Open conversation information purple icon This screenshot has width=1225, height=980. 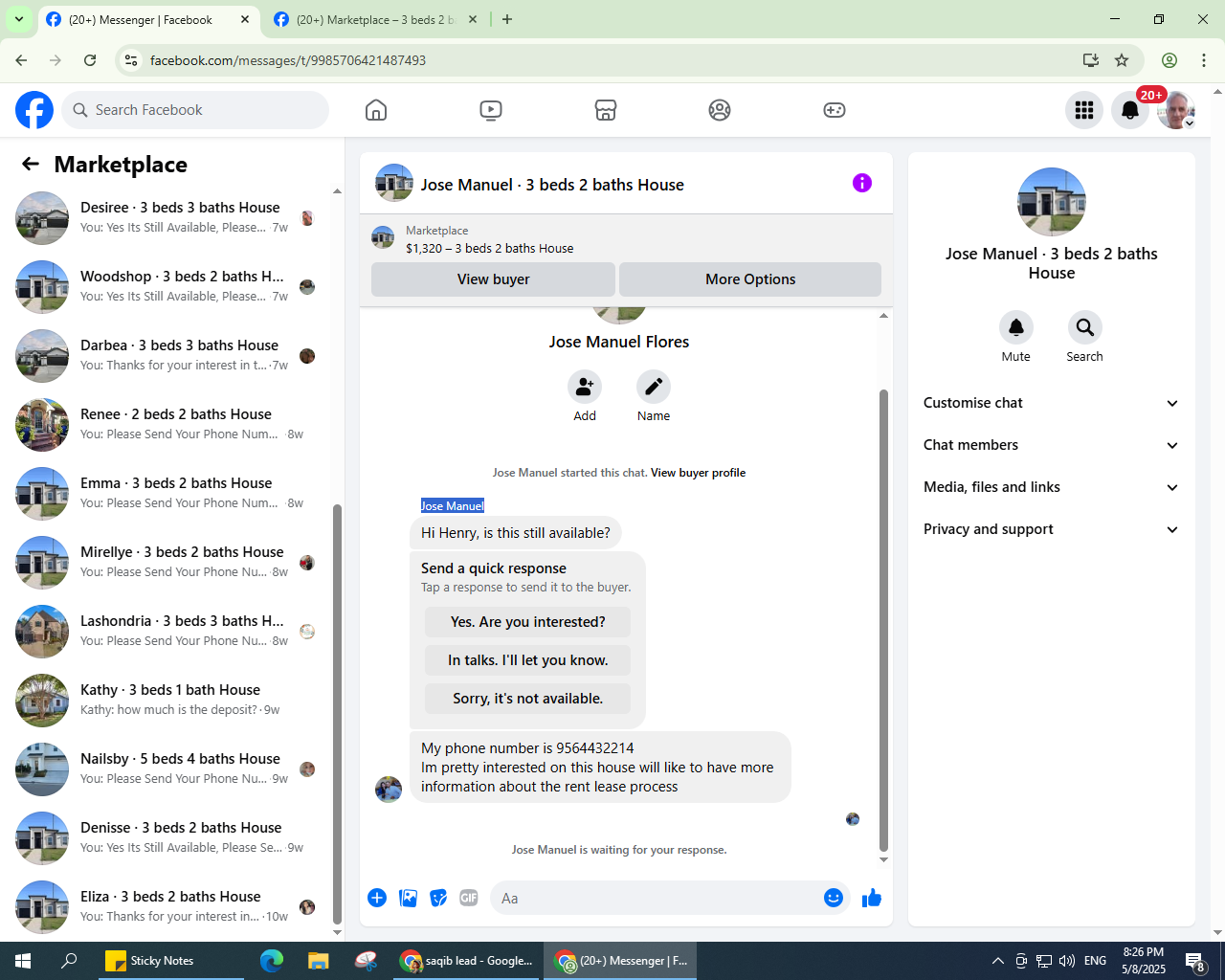coord(862,183)
